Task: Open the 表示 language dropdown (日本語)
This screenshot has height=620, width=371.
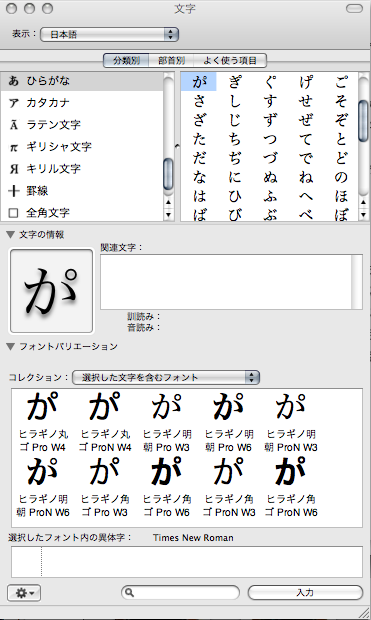Action: [x=110, y=34]
